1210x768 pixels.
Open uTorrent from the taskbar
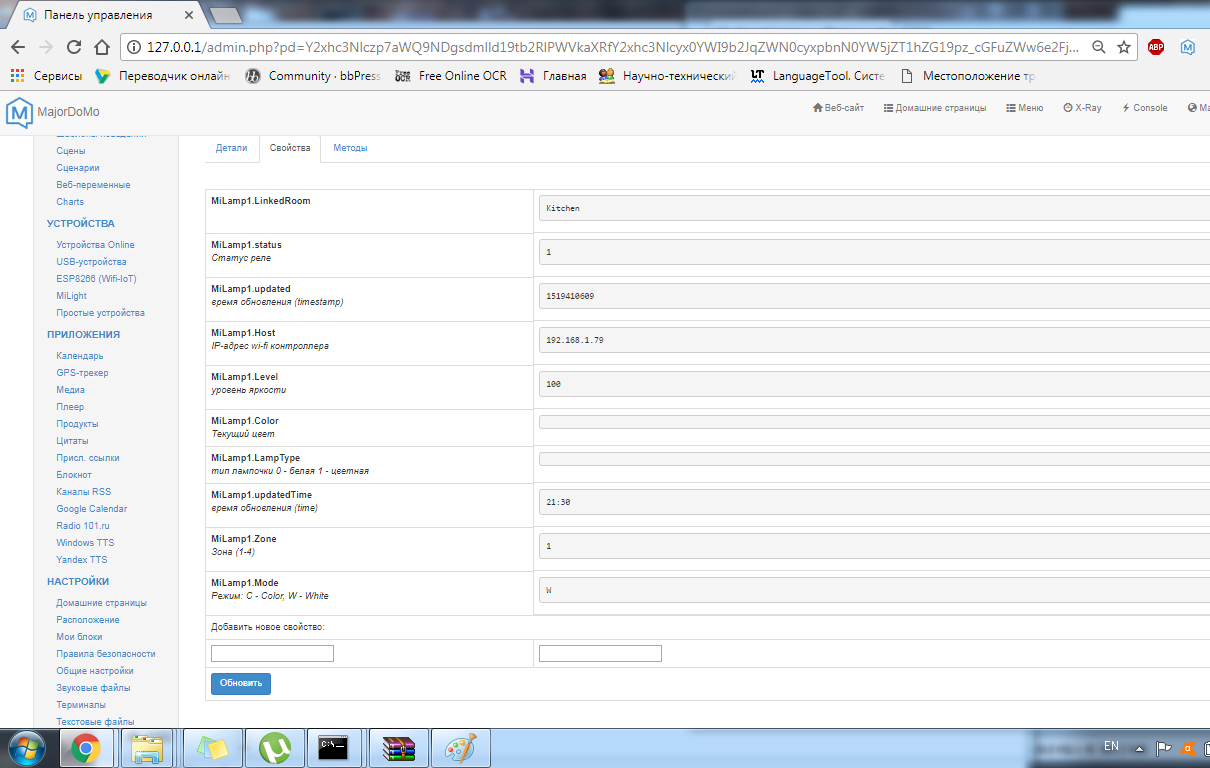pyautogui.click(x=274, y=748)
